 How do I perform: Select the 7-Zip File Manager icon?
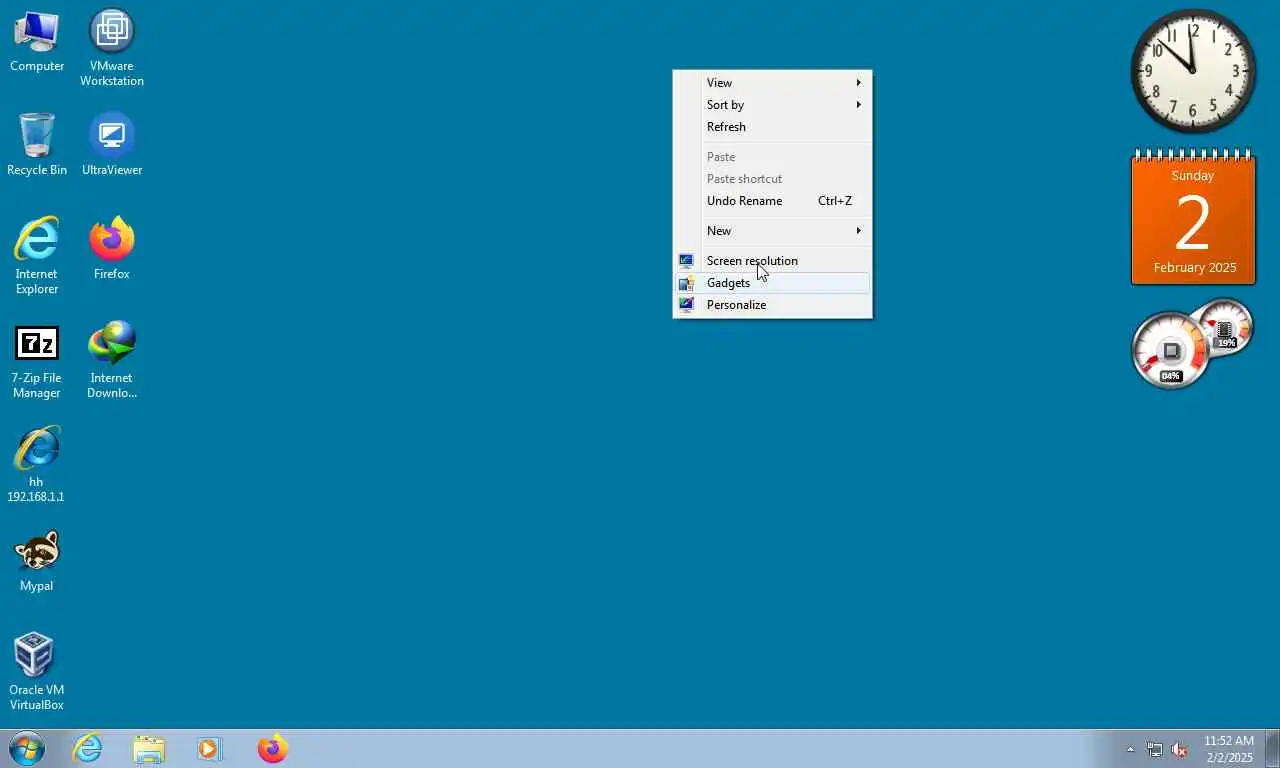37,360
